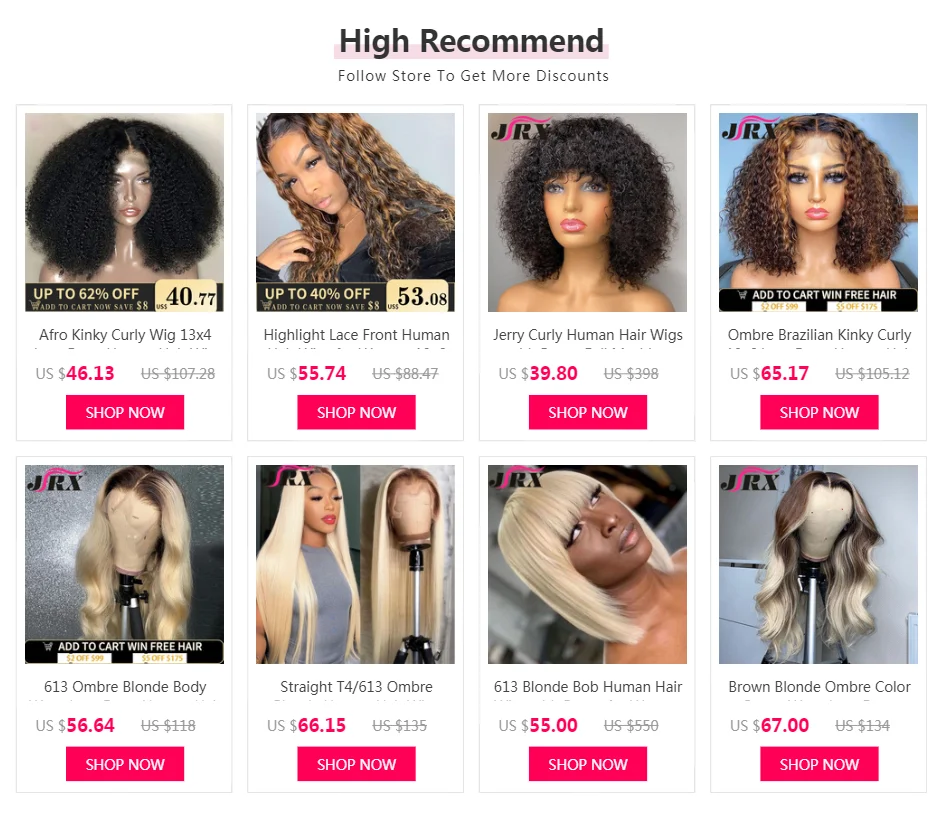Open the Jerry Curly Human Hair Wigs image
Image resolution: width=943 pixels, height=815 pixels.
pos(587,212)
